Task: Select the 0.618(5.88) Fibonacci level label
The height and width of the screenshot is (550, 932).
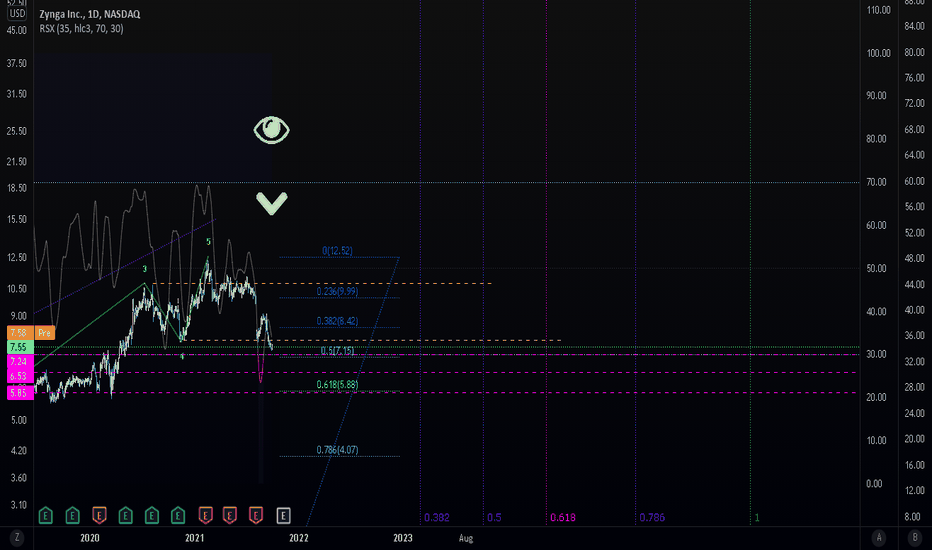Action: [x=337, y=385]
